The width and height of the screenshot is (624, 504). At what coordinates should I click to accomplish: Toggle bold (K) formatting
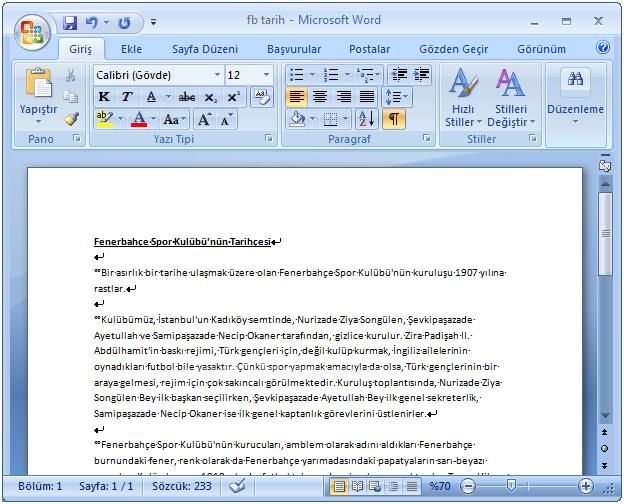tap(104, 97)
